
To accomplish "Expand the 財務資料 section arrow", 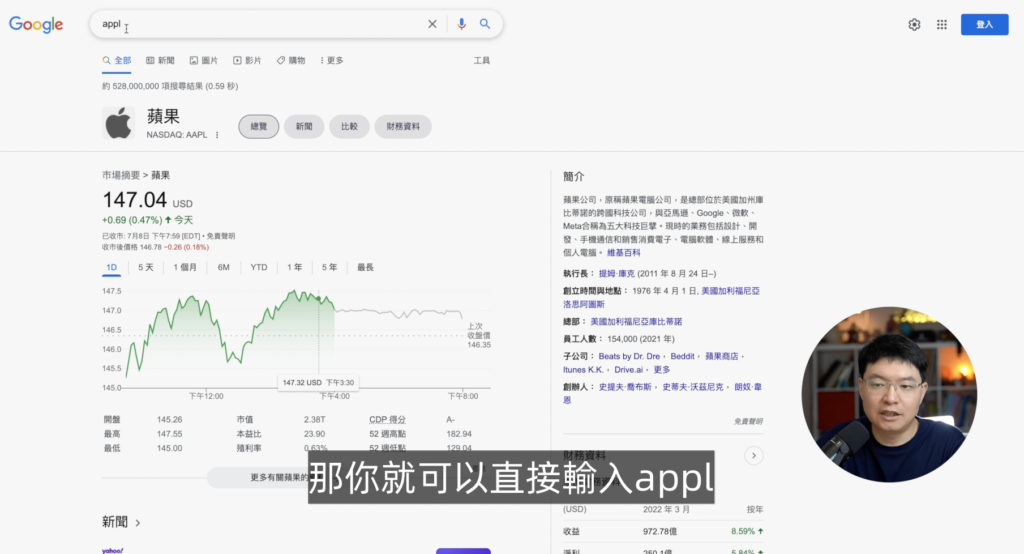I will click(754, 456).
